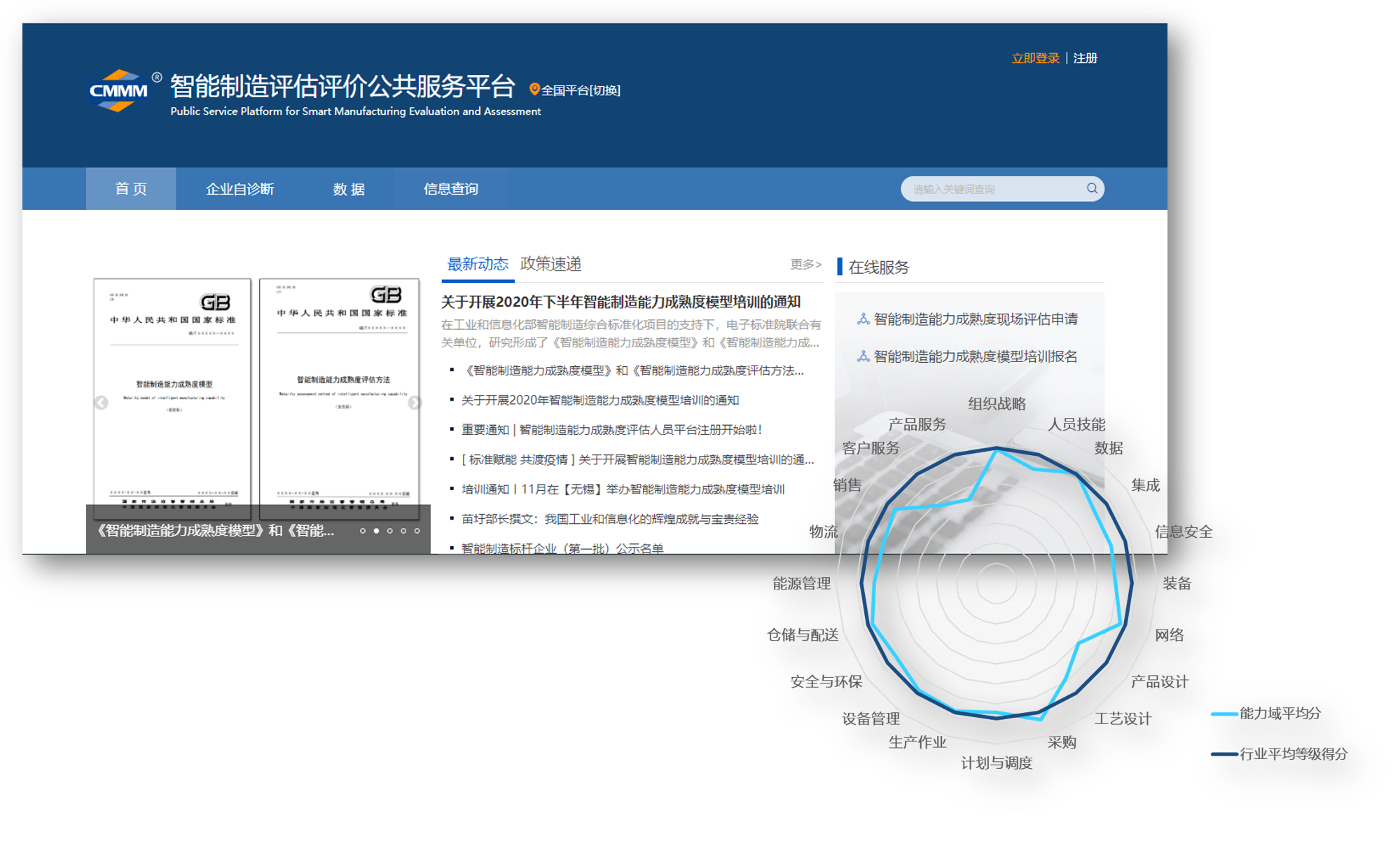Image resolution: width=1400 pixels, height=841 pixels.
Task: Click radar label 生产作业
Action: (917, 742)
